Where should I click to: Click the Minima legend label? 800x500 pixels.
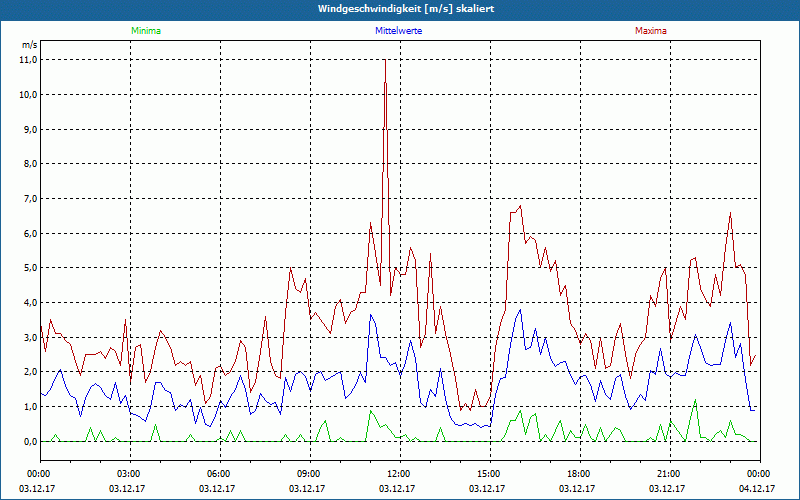pyautogui.click(x=146, y=31)
